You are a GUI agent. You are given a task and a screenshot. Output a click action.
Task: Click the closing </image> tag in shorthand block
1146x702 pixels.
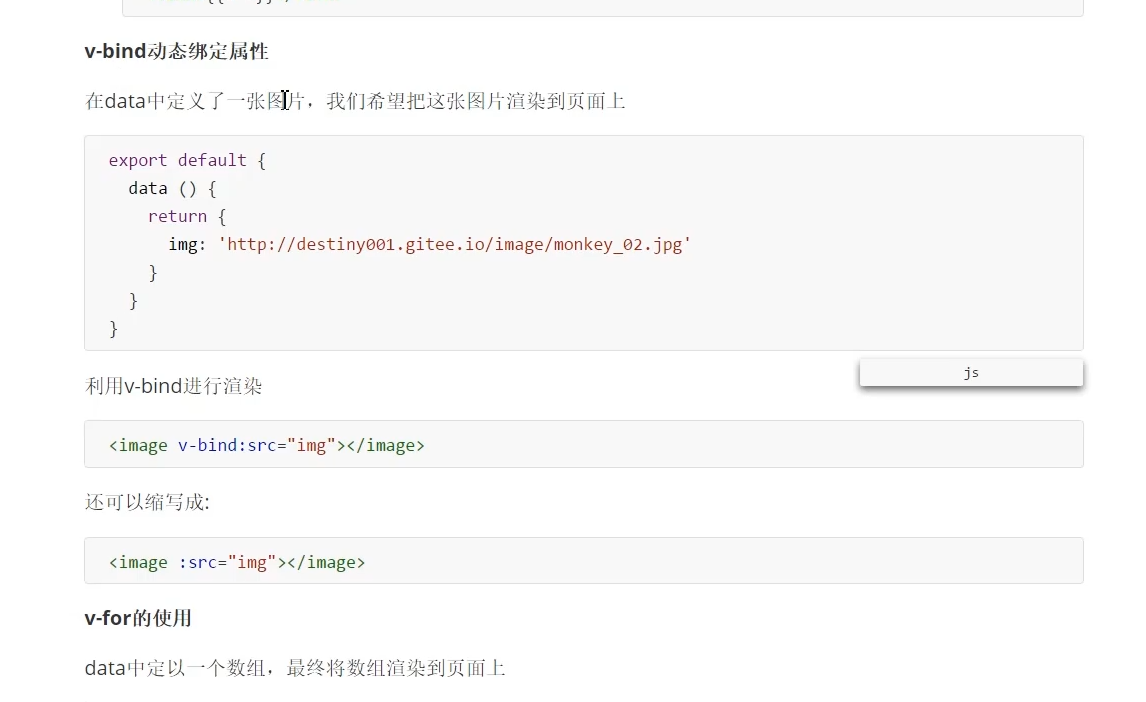coord(326,562)
